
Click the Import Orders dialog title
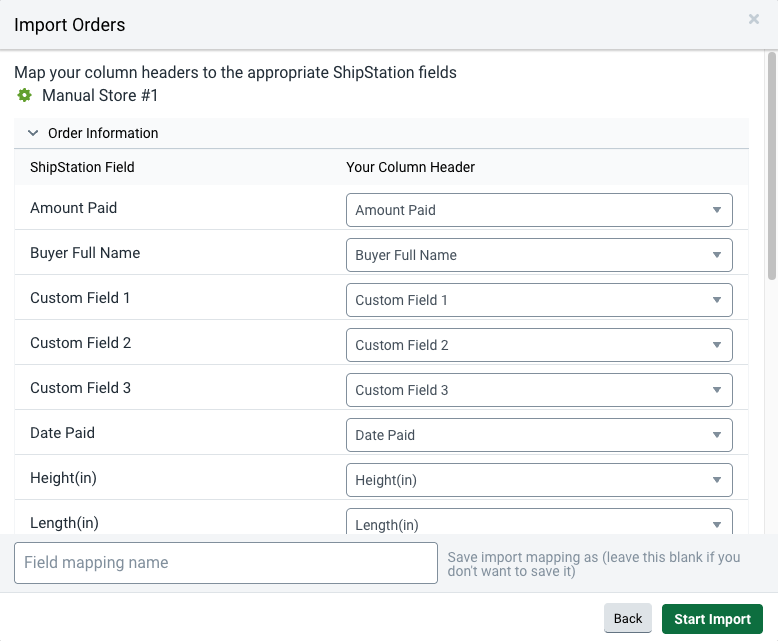pyautogui.click(x=69, y=25)
